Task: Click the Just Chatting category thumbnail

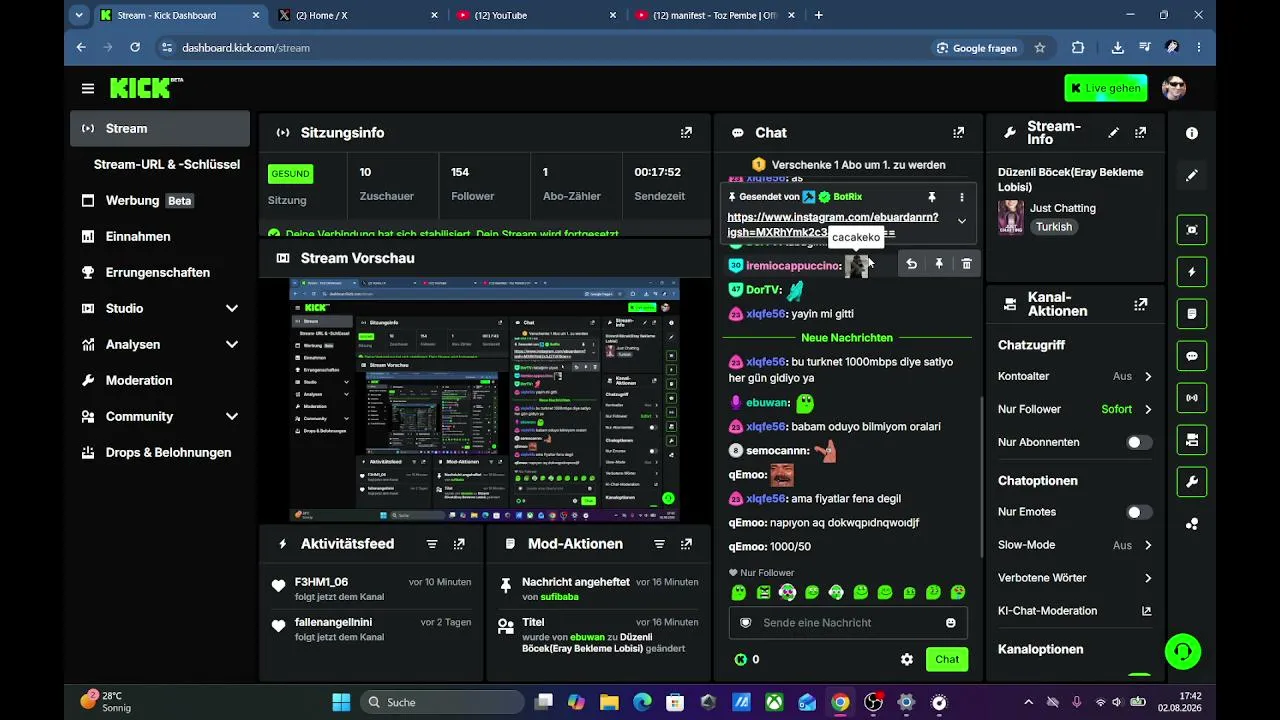Action: click(x=1011, y=217)
